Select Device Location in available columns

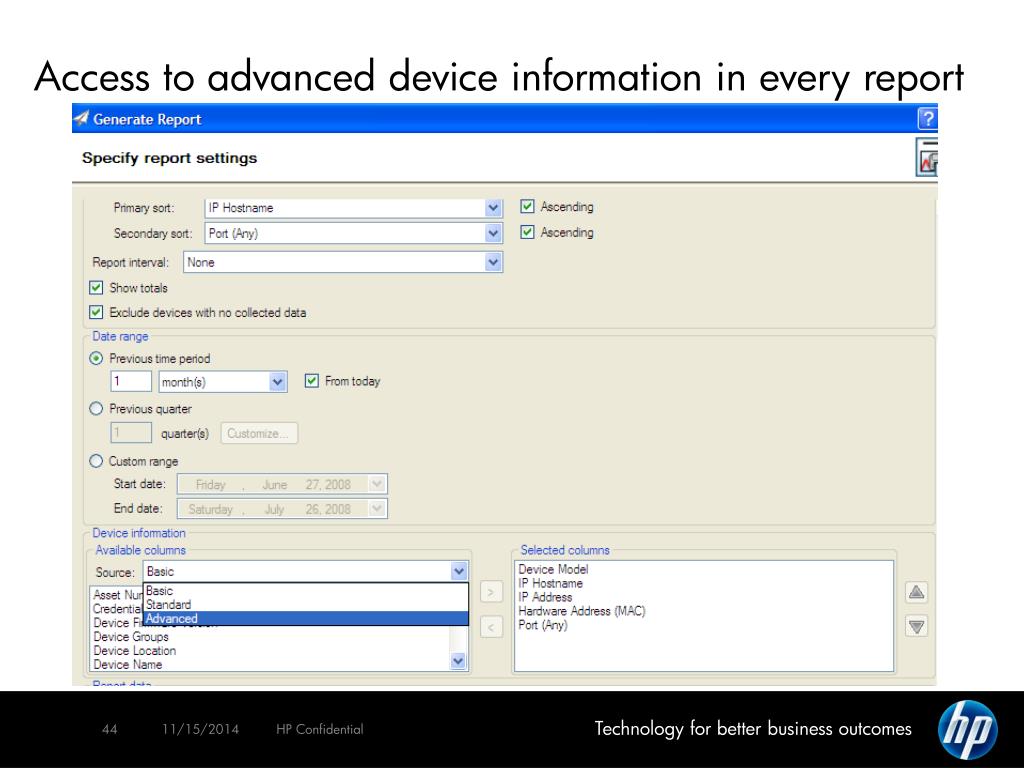coord(135,650)
